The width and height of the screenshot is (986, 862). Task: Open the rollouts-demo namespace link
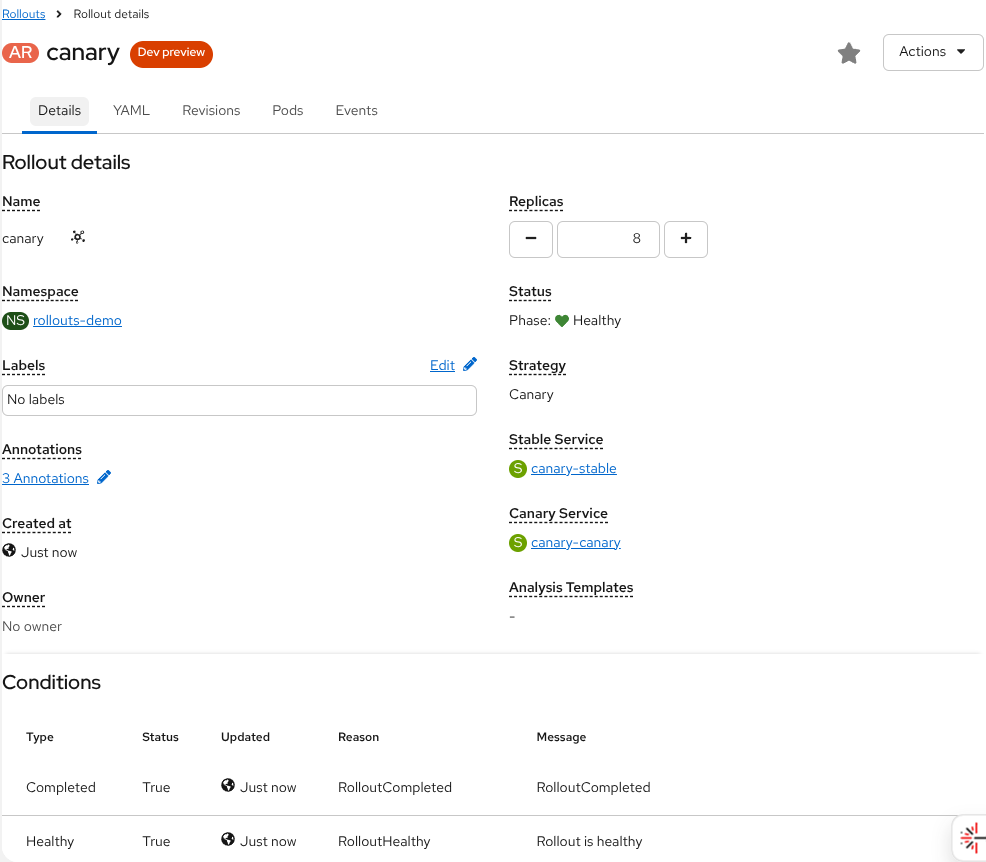77,321
